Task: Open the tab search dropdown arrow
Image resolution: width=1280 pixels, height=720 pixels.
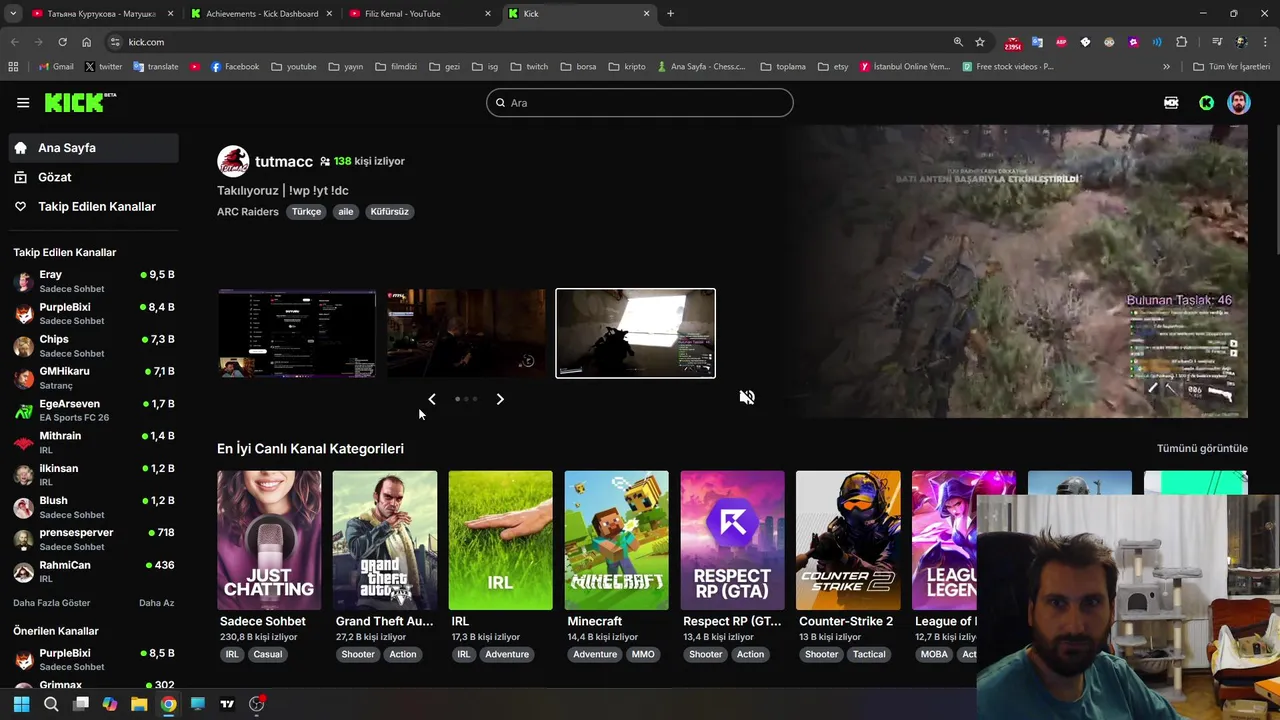Action: click(13, 14)
